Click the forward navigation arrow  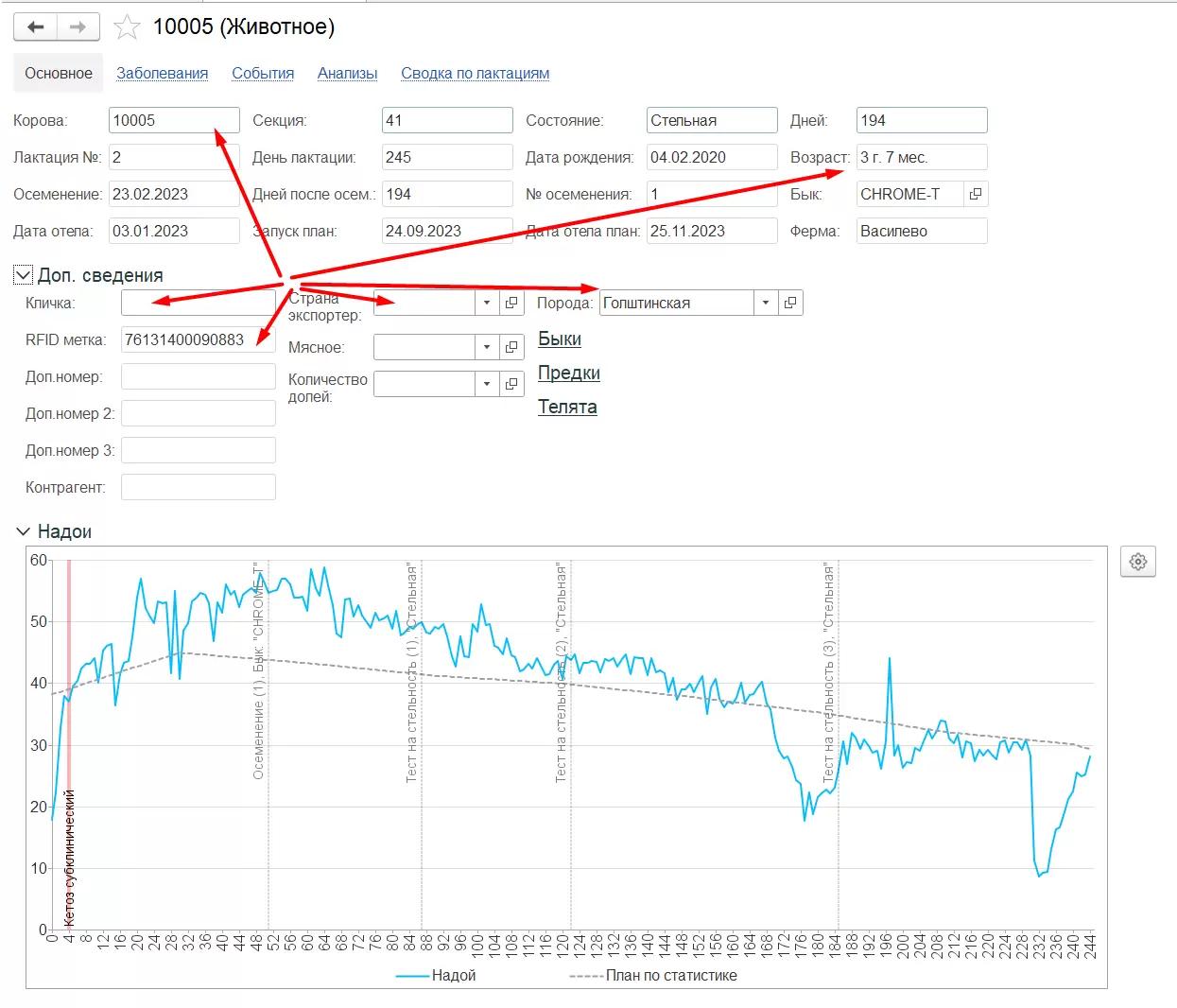point(78,27)
